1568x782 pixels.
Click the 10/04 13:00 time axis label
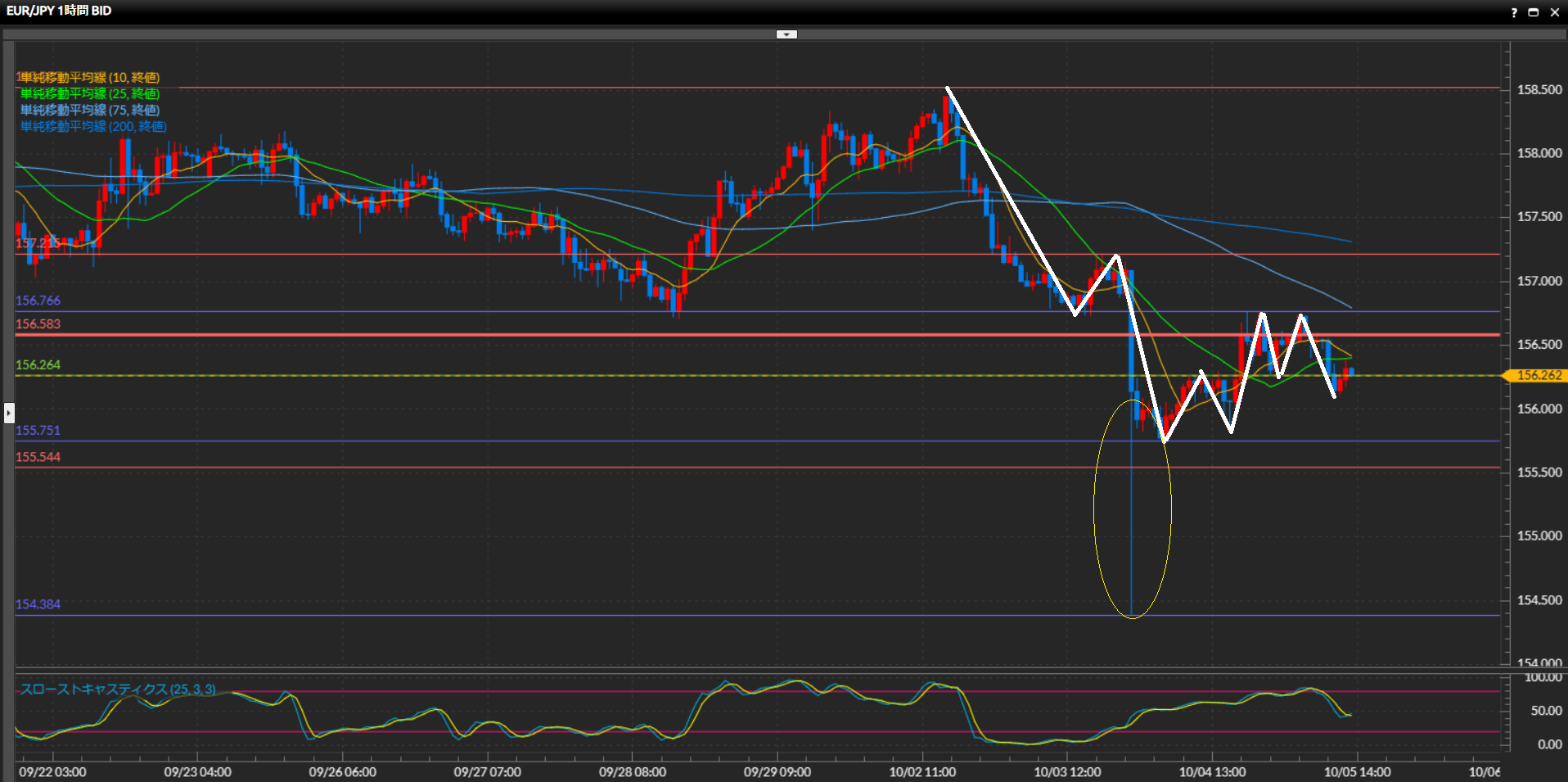1212,772
